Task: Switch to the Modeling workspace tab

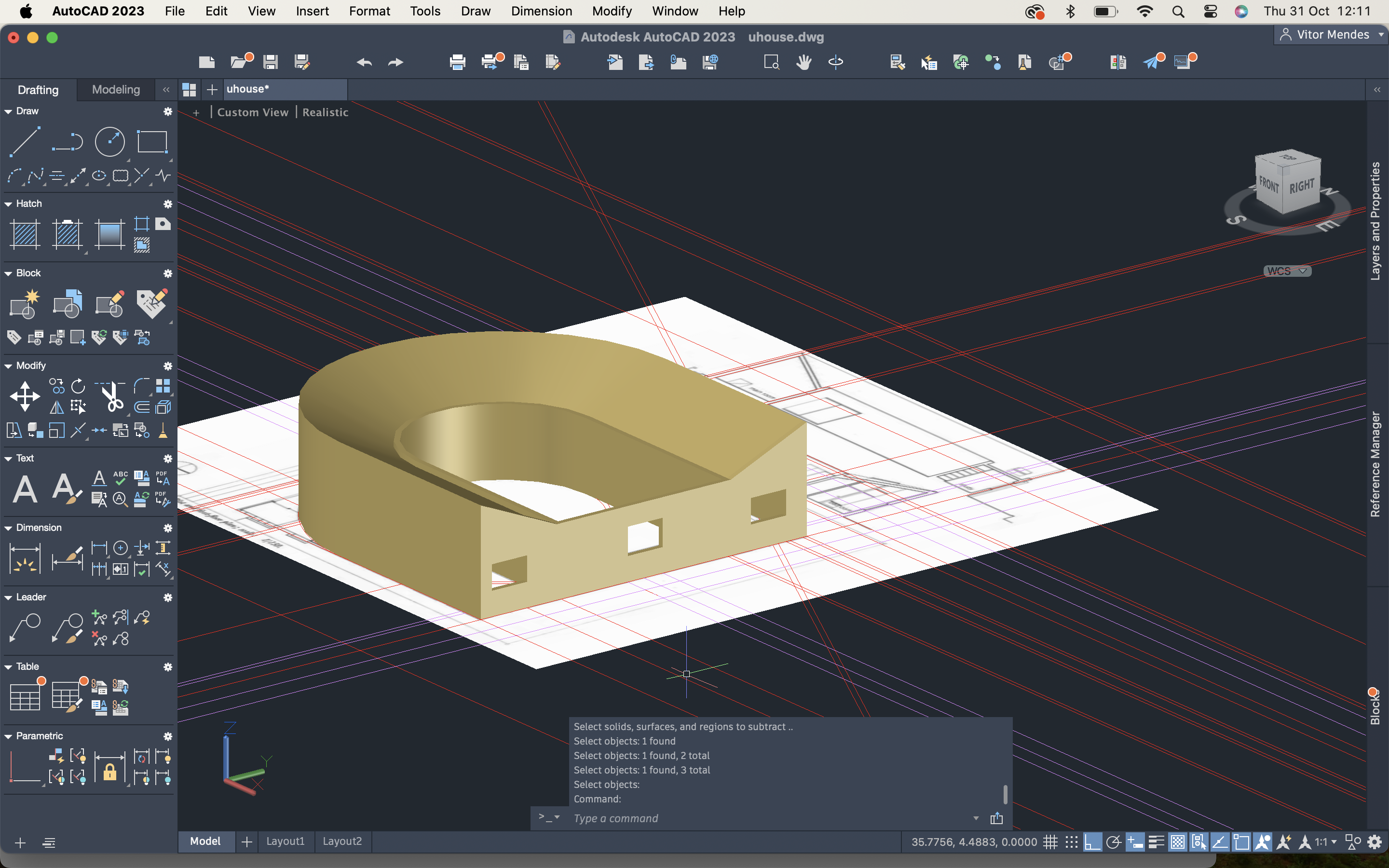Action: [116, 90]
